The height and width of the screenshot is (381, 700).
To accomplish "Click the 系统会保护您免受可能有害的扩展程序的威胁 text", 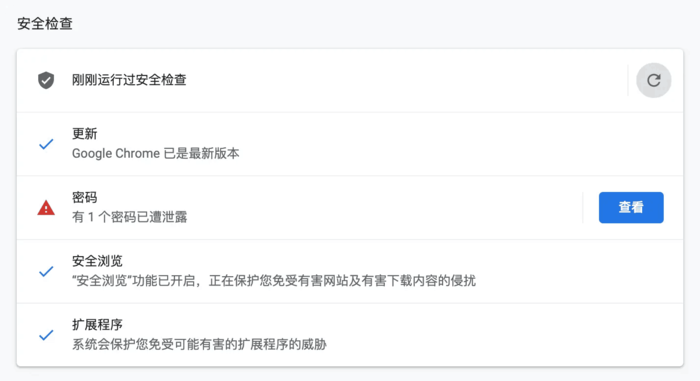I will click(199, 344).
